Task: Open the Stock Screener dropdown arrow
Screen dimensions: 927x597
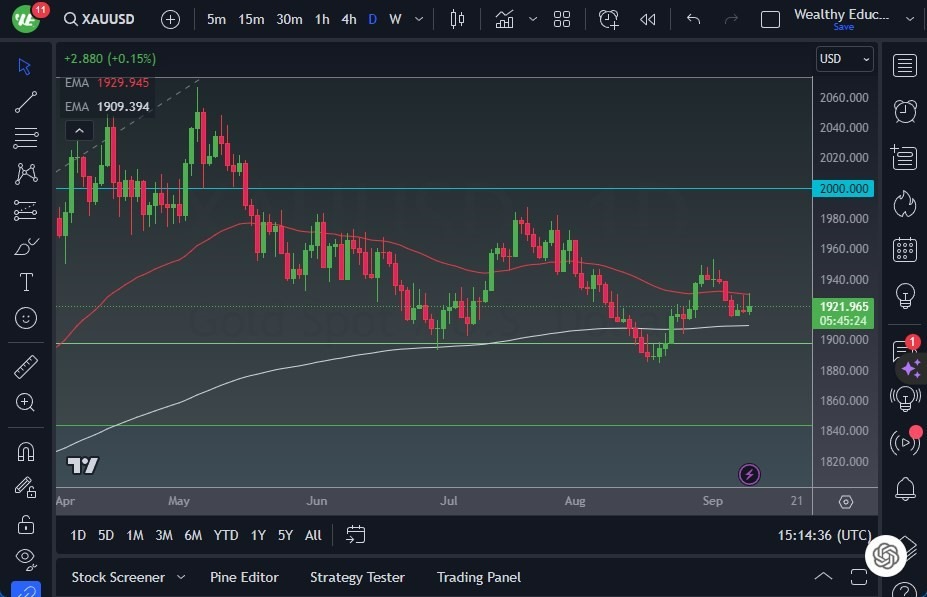Action: coord(181,577)
